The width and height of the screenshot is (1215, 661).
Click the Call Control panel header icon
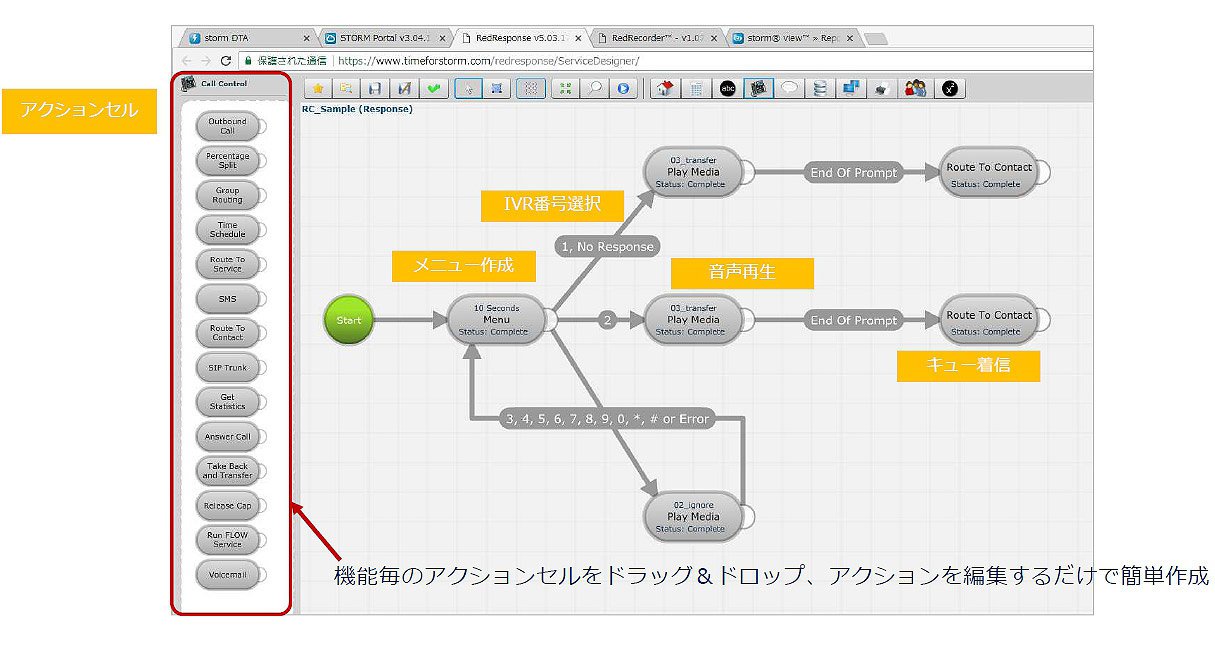[x=187, y=84]
